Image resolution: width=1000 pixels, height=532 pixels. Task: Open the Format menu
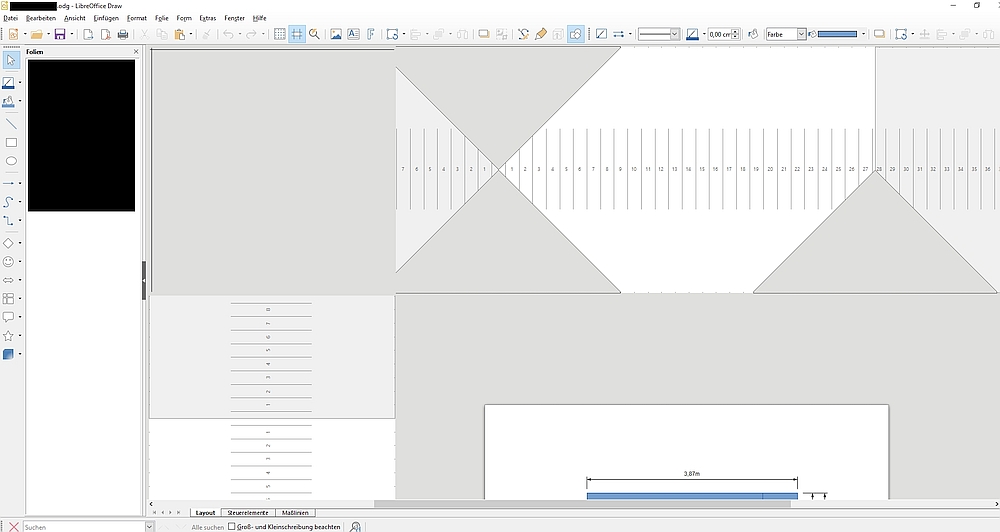click(136, 18)
